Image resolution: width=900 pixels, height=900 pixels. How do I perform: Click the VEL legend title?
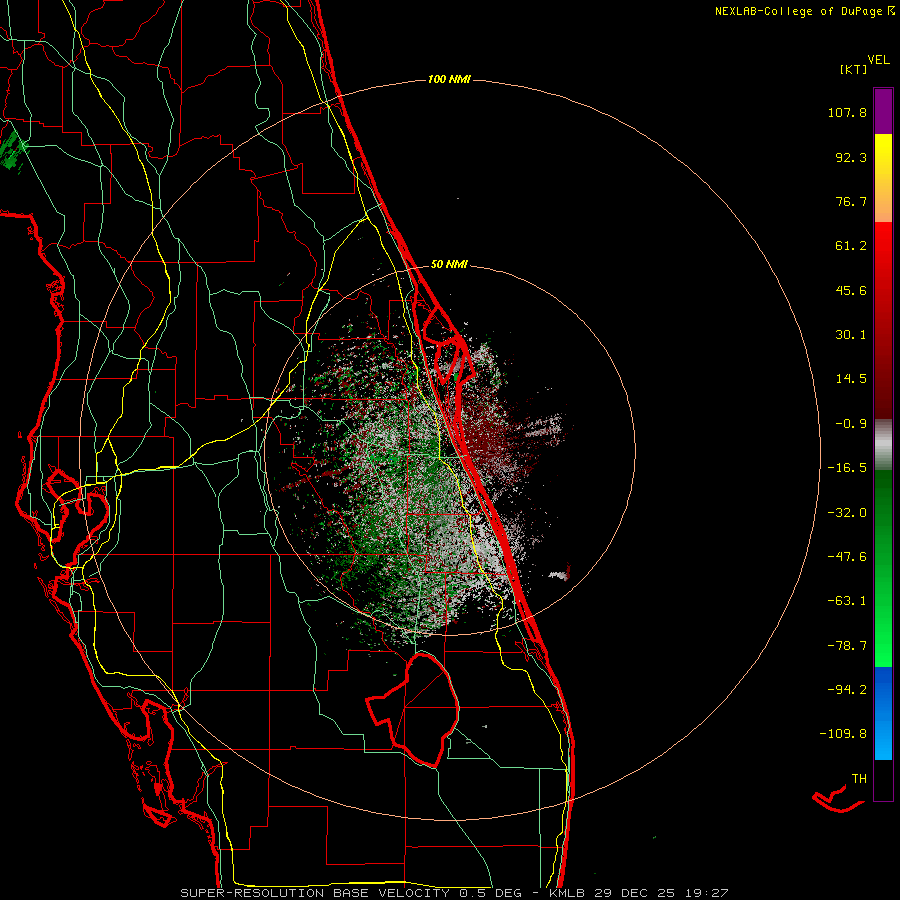coord(878,60)
